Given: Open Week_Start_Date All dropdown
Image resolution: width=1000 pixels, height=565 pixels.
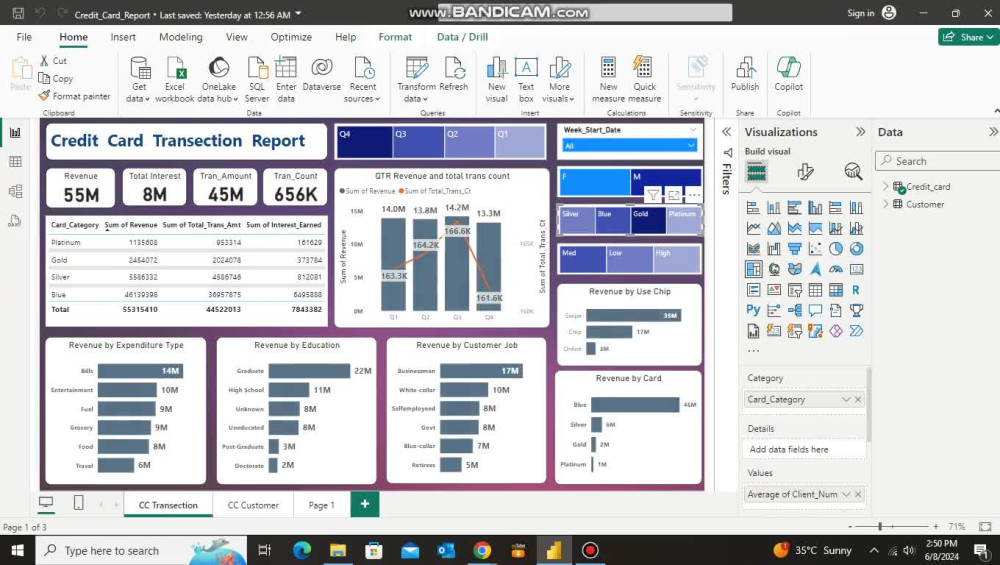Looking at the screenshot, I should (x=629, y=145).
